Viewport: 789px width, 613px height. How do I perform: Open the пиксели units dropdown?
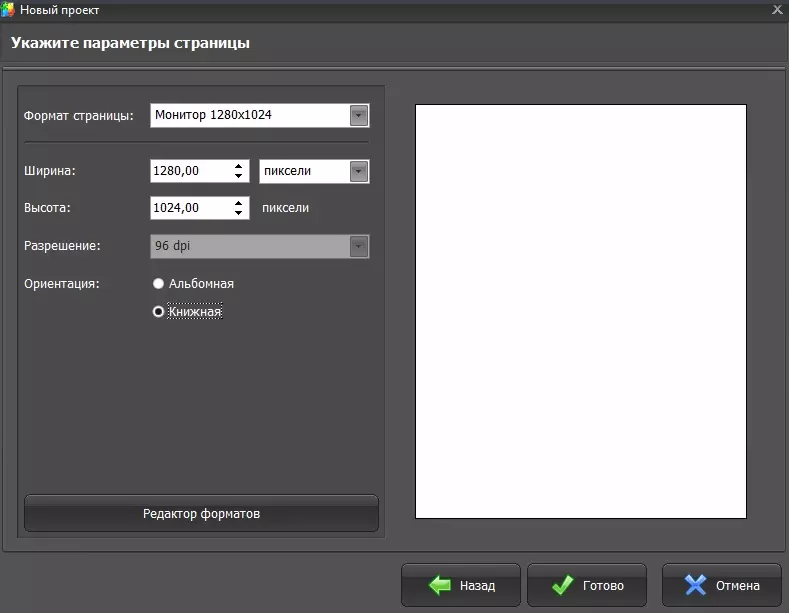(314, 171)
